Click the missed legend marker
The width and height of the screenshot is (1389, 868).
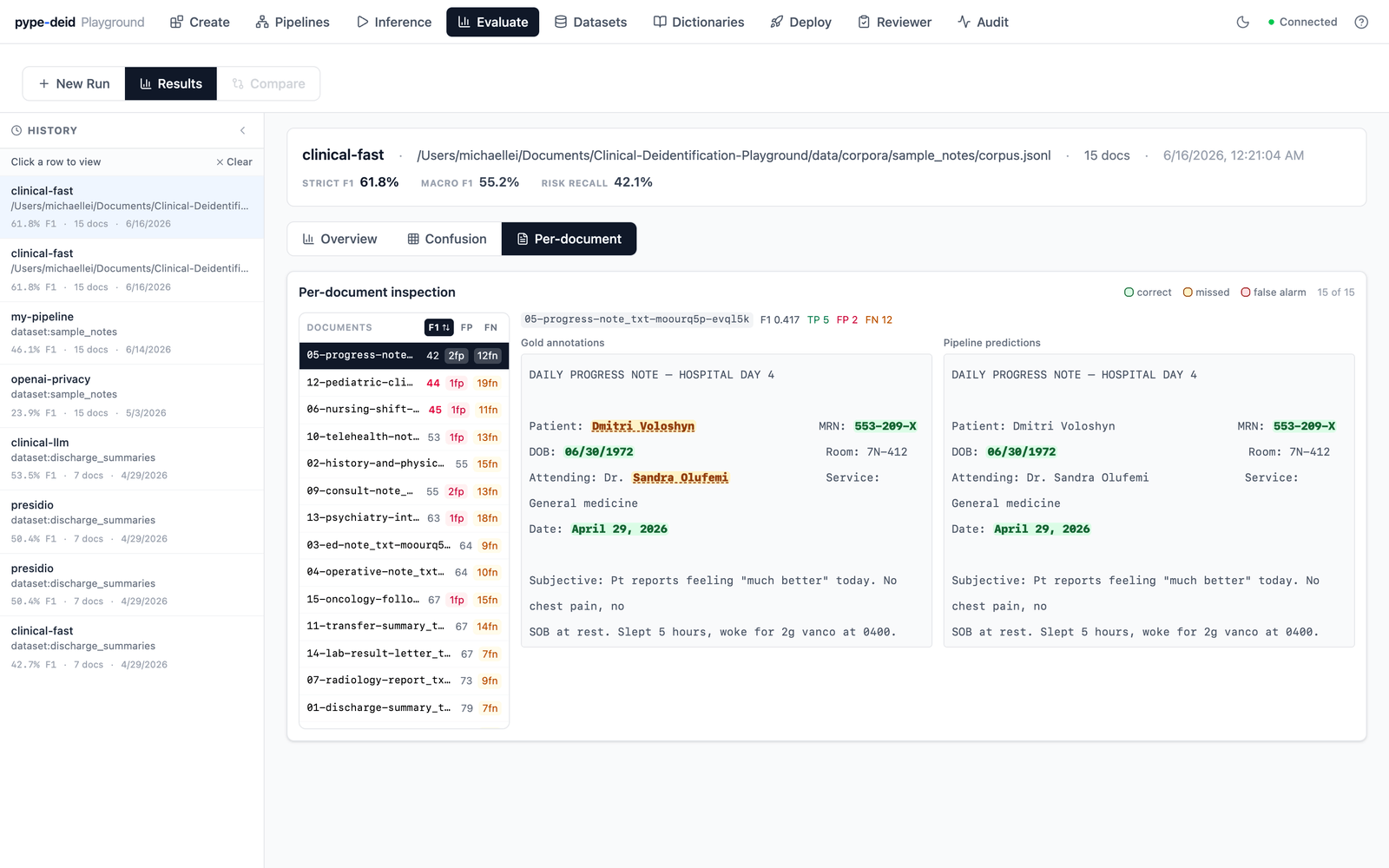[1188, 293]
